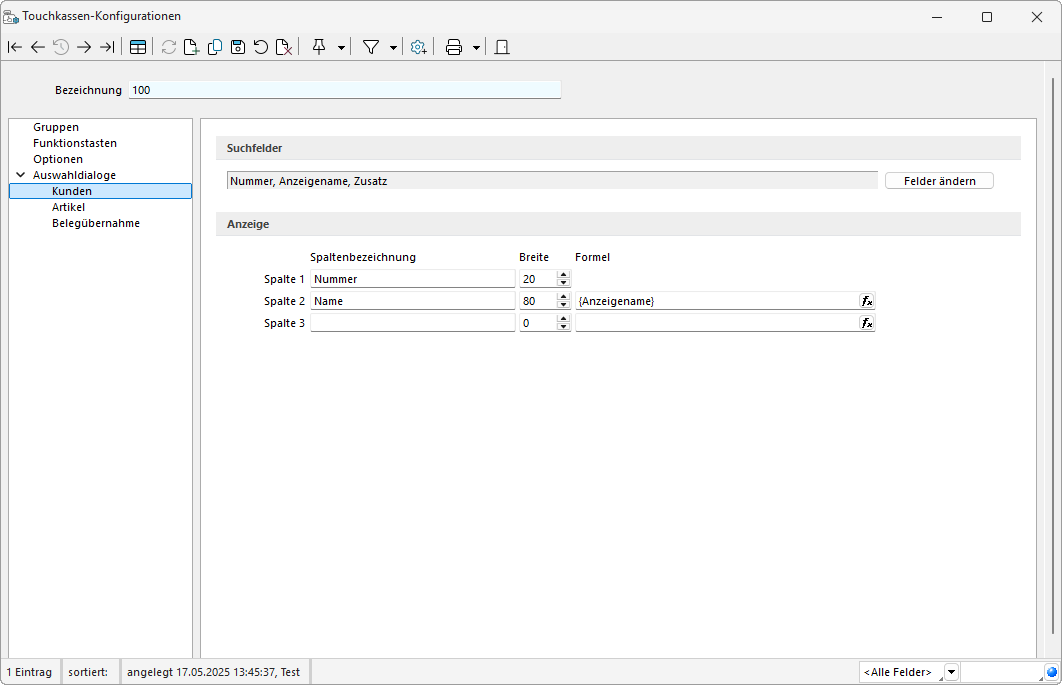Save the current record

[238, 47]
